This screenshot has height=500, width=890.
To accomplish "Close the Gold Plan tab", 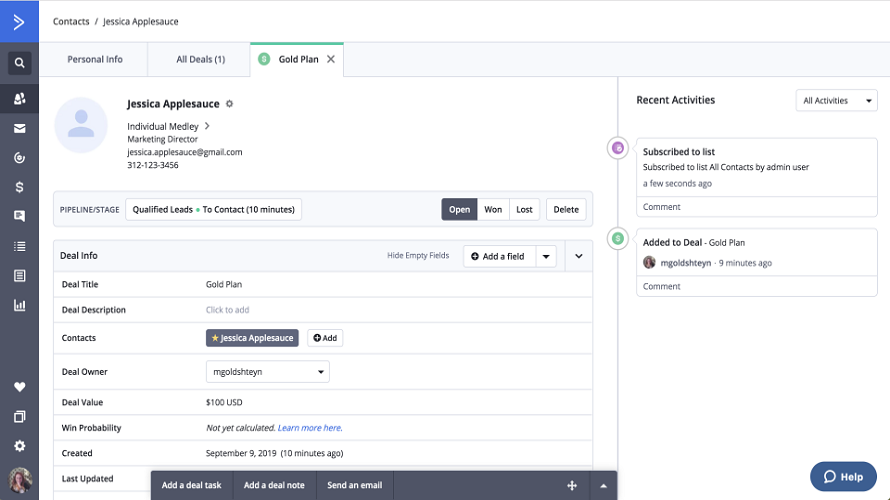I will (331, 60).
